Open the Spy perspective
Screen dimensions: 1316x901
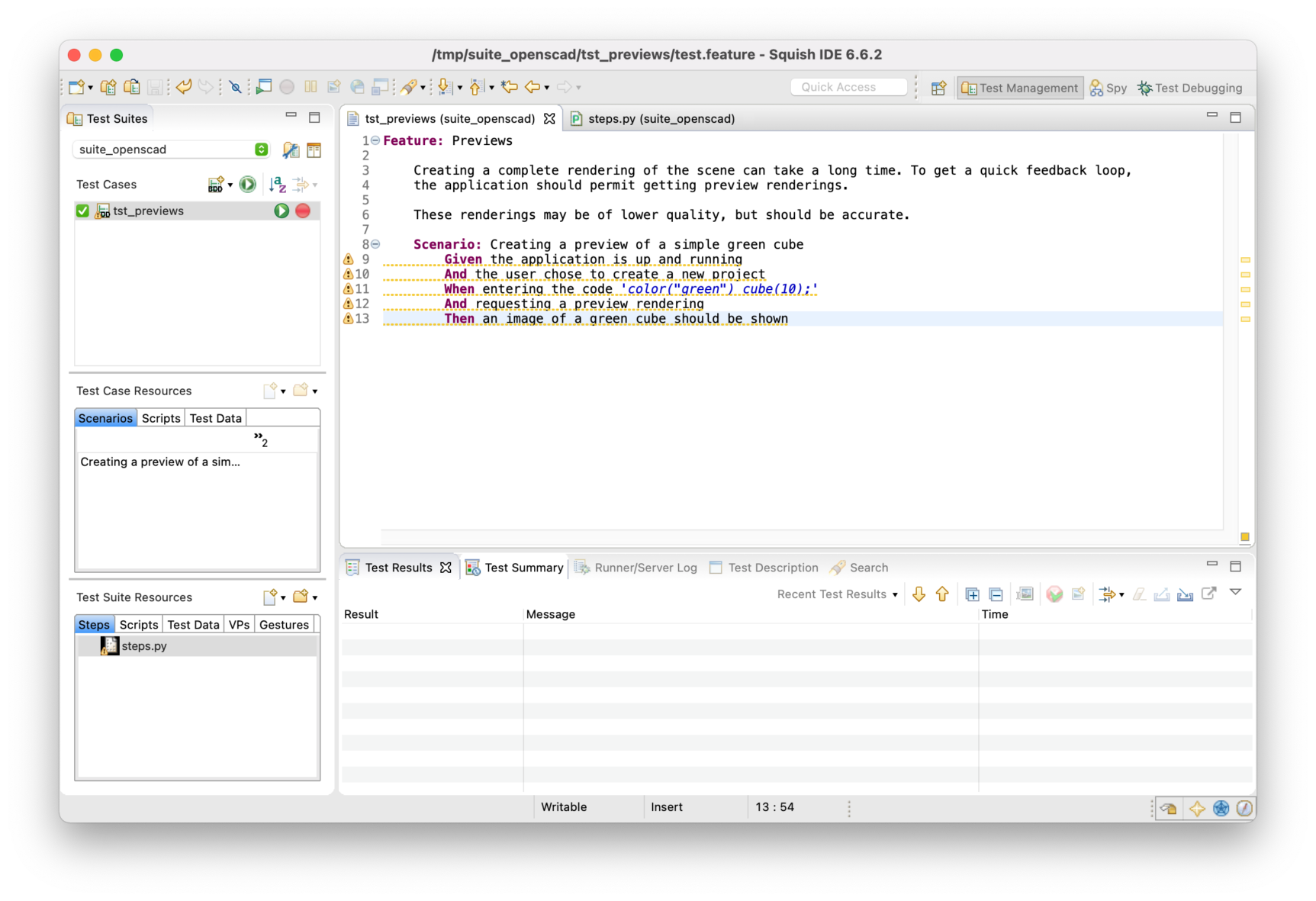[1108, 88]
